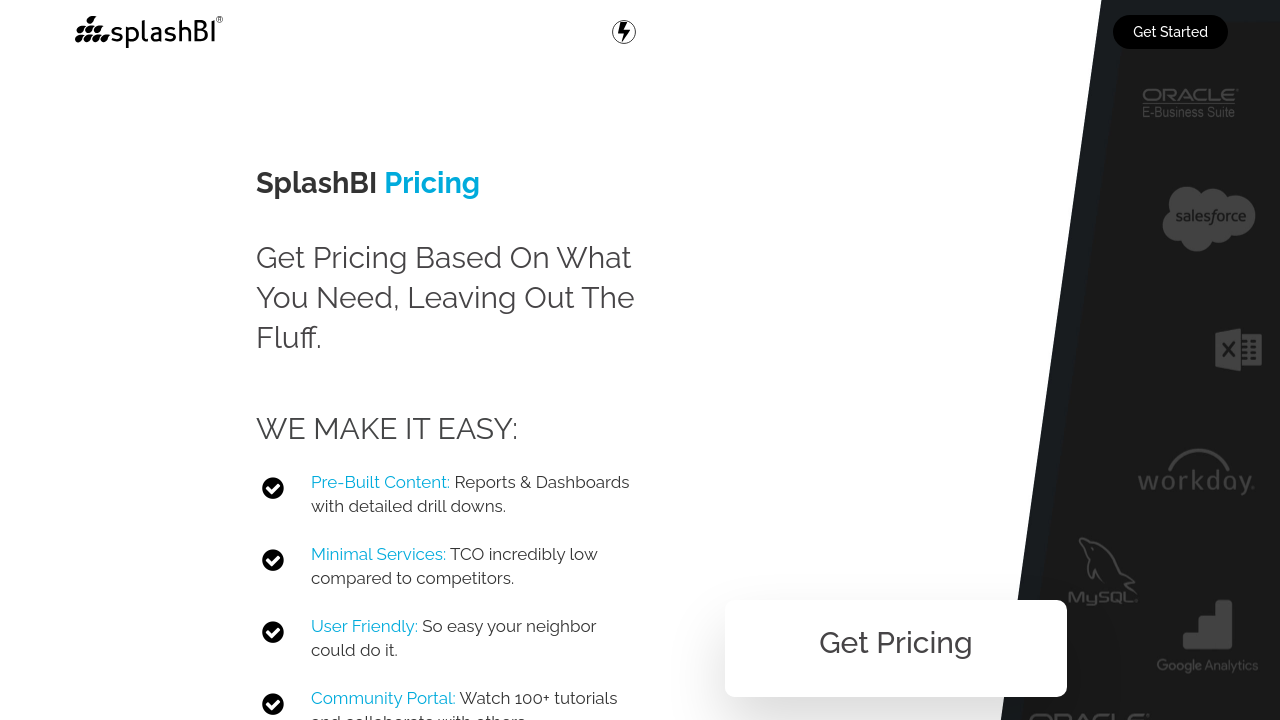Viewport: 1280px width, 720px height.
Task: Click the Get Pricing card heading
Action: [895, 643]
